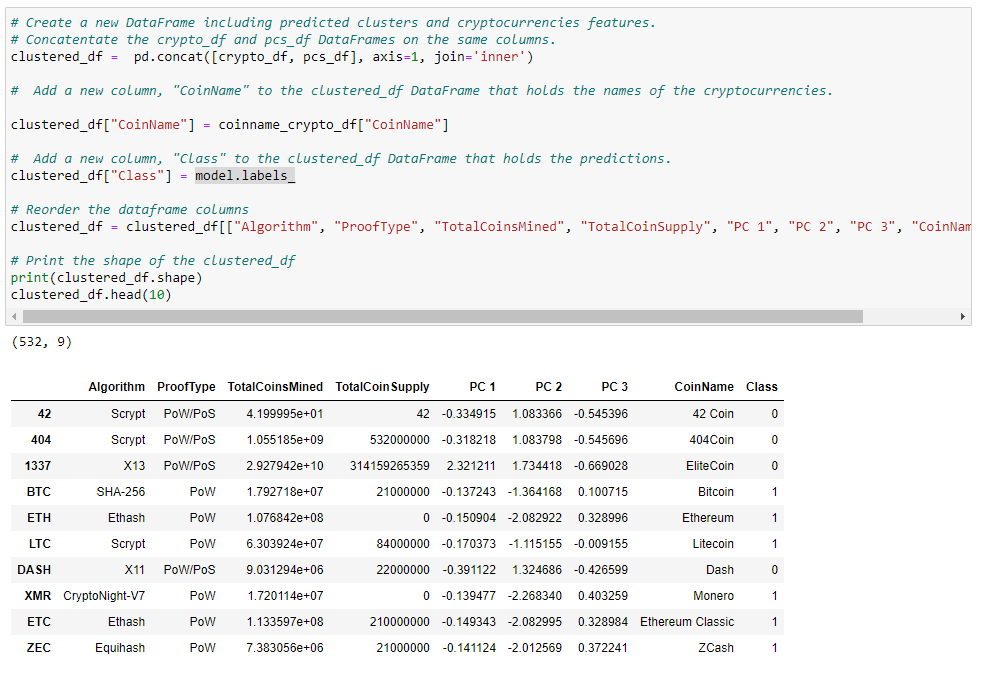Click the CoinName column header

pos(704,387)
